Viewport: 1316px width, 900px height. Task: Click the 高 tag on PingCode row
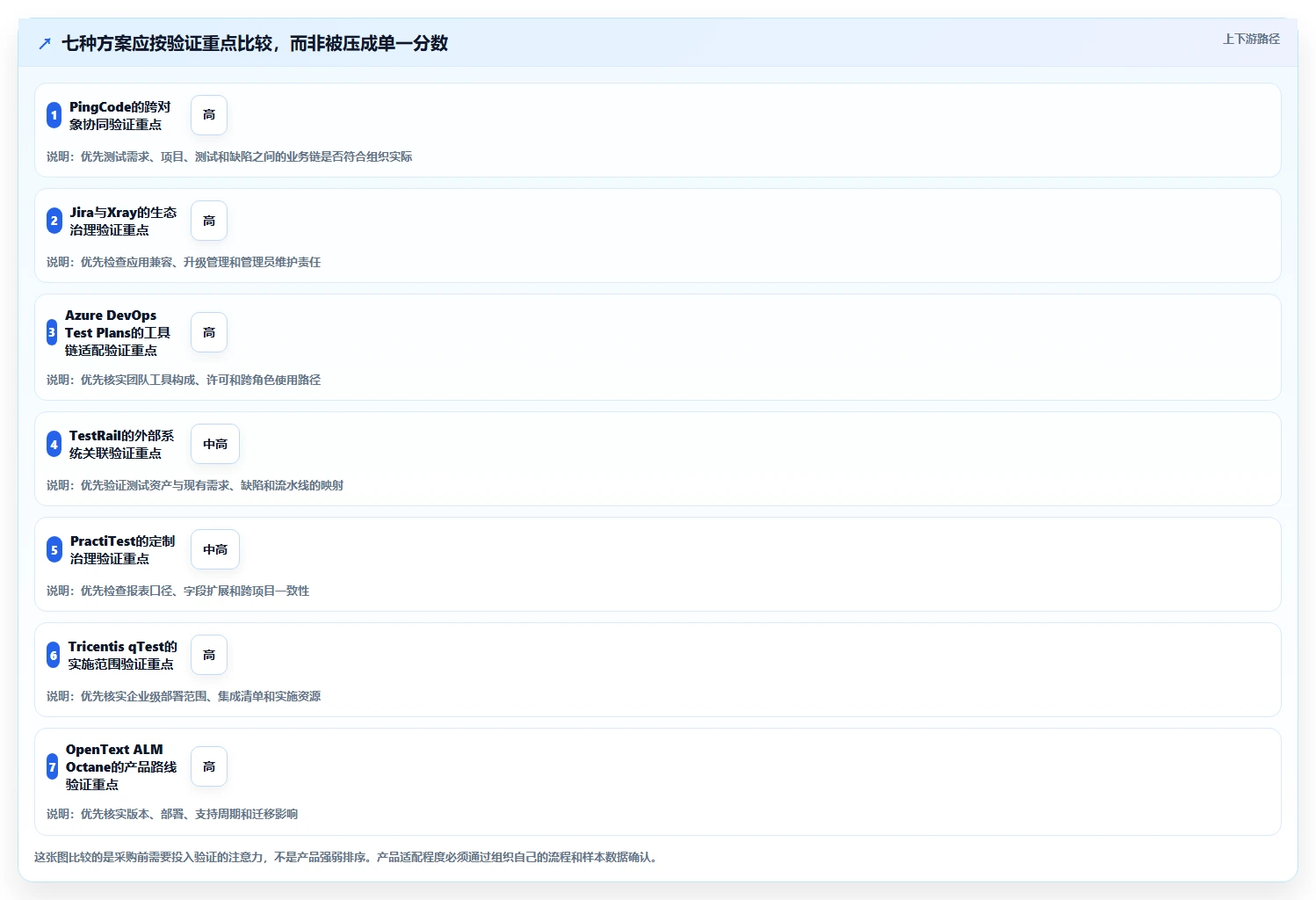click(x=209, y=115)
